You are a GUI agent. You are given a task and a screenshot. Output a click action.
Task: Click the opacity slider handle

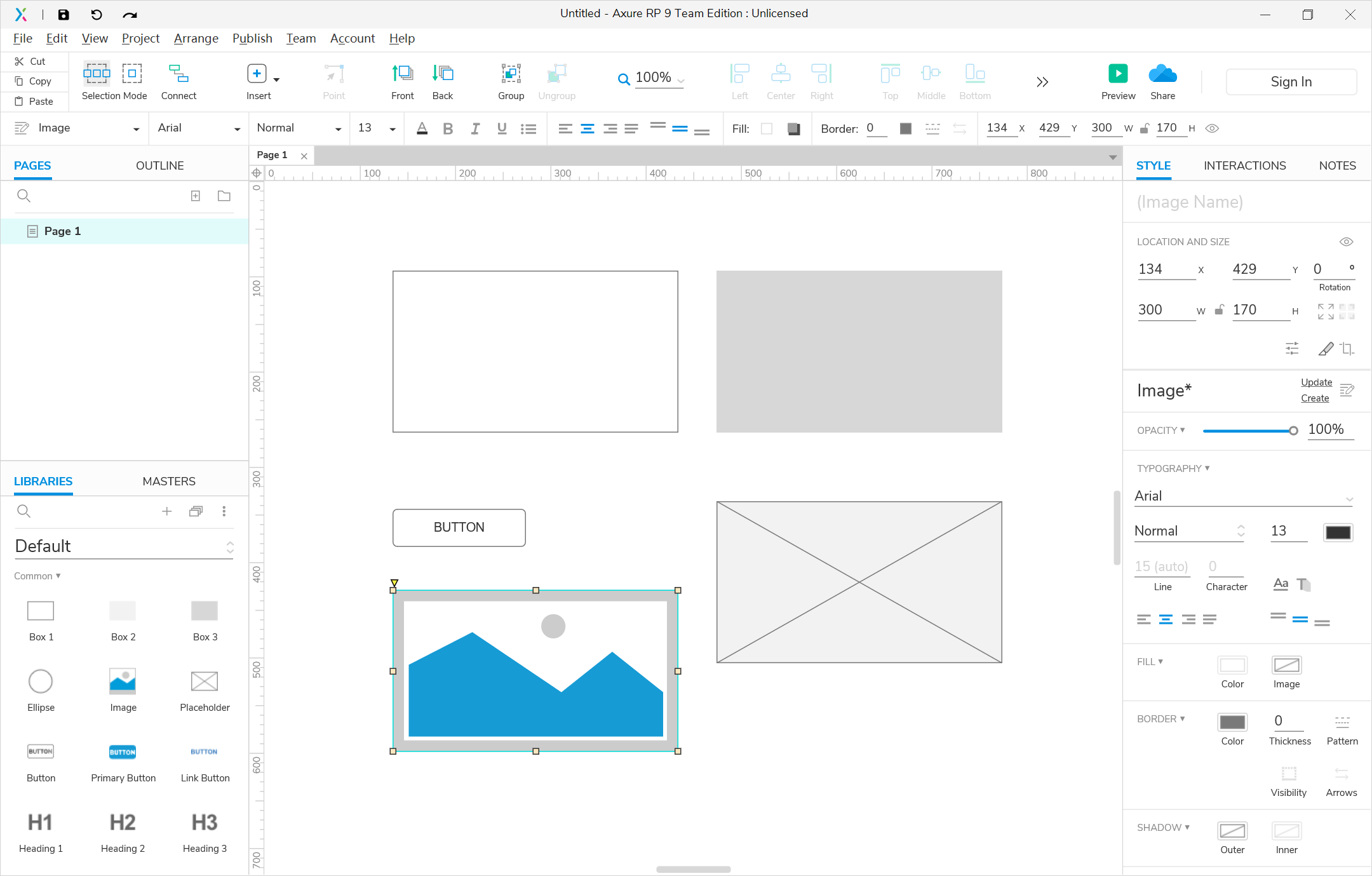tap(1293, 431)
